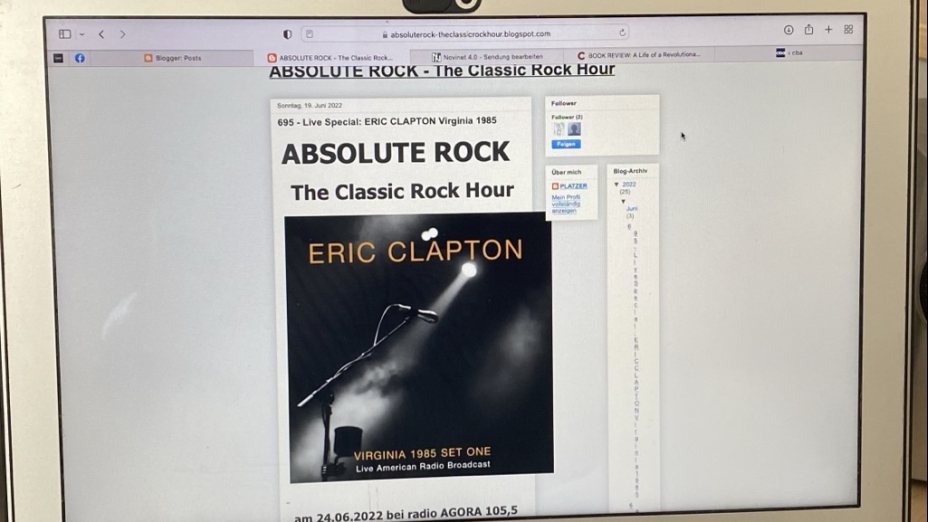928x522 pixels.
Task: Click the Blogger icon beside PLATZER
Action: click(555, 186)
